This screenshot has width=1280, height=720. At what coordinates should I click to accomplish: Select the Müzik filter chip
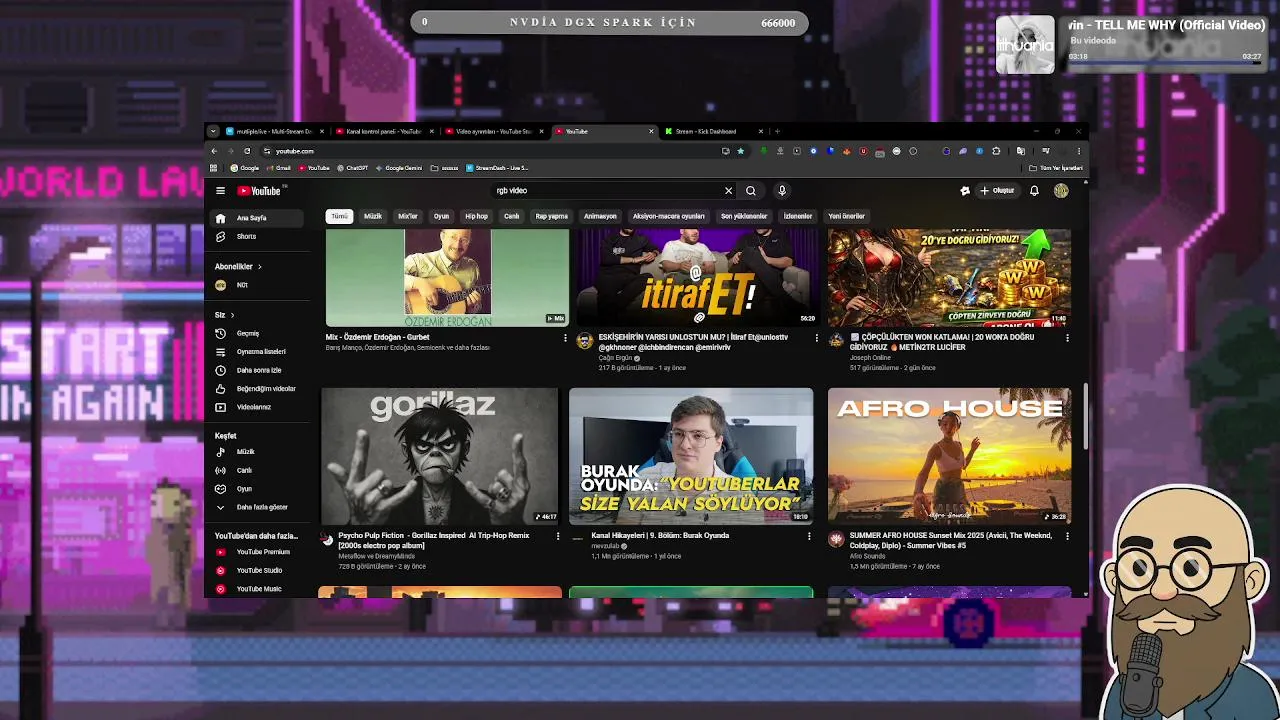coord(373,216)
